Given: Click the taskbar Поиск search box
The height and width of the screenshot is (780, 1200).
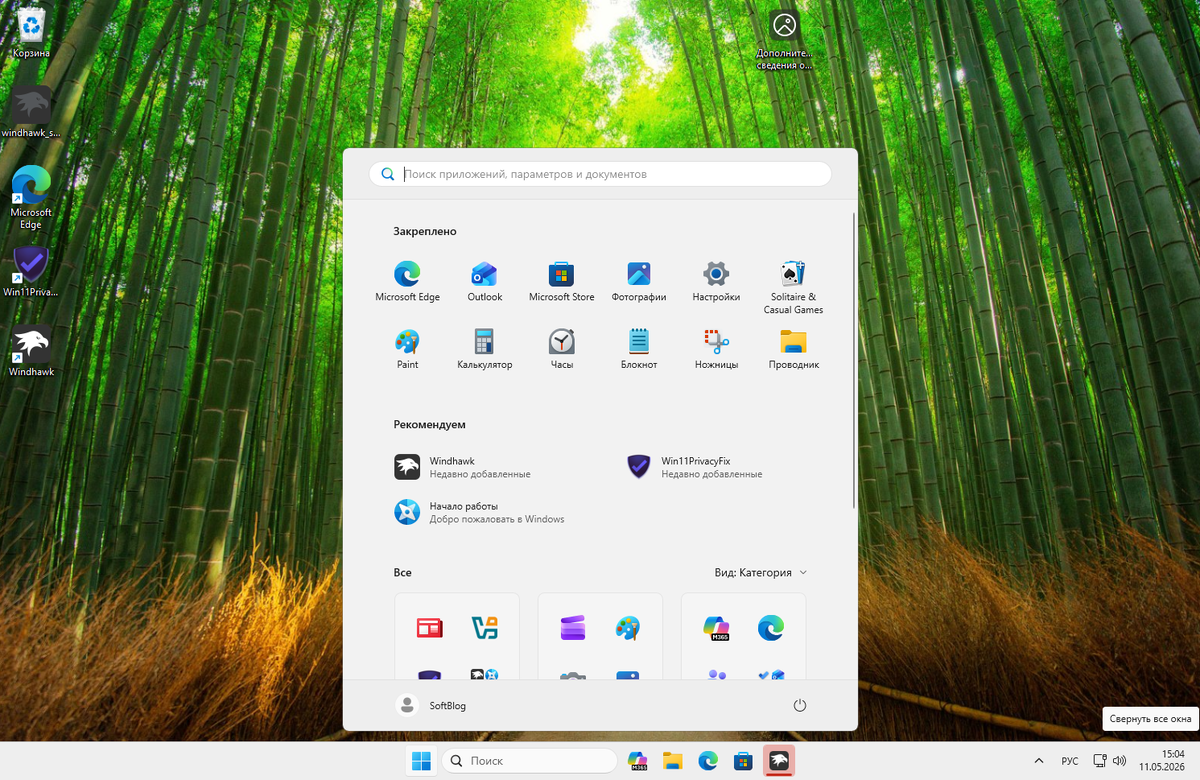Looking at the screenshot, I should (x=529, y=761).
